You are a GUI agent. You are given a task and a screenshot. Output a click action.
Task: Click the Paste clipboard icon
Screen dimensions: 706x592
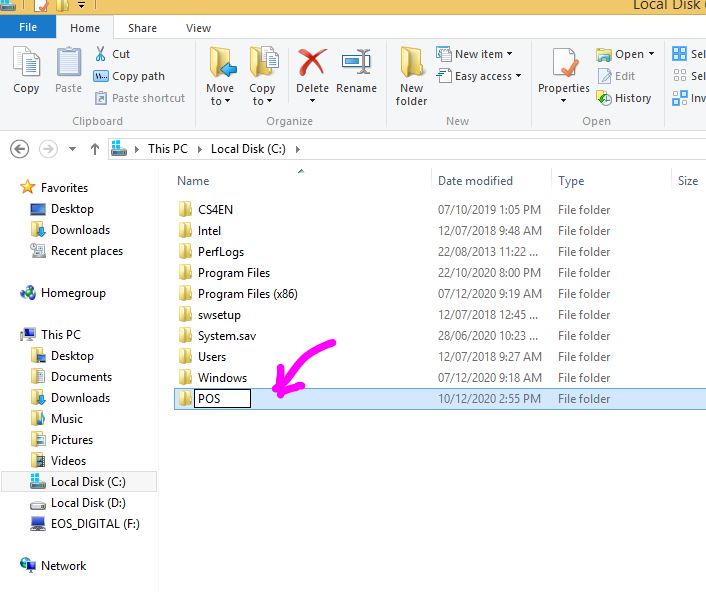pos(68,63)
